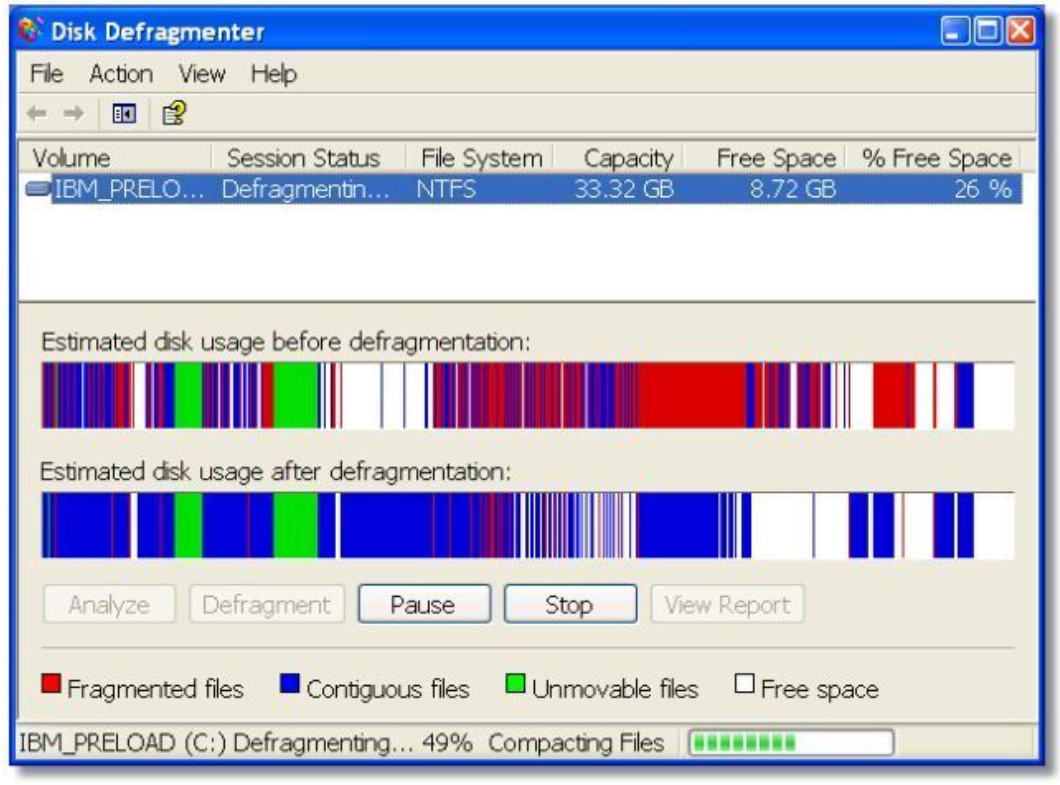Click the defragmentation progress bar in status bar
The width and height of the screenshot is (1060, 785).
(788, 743)
